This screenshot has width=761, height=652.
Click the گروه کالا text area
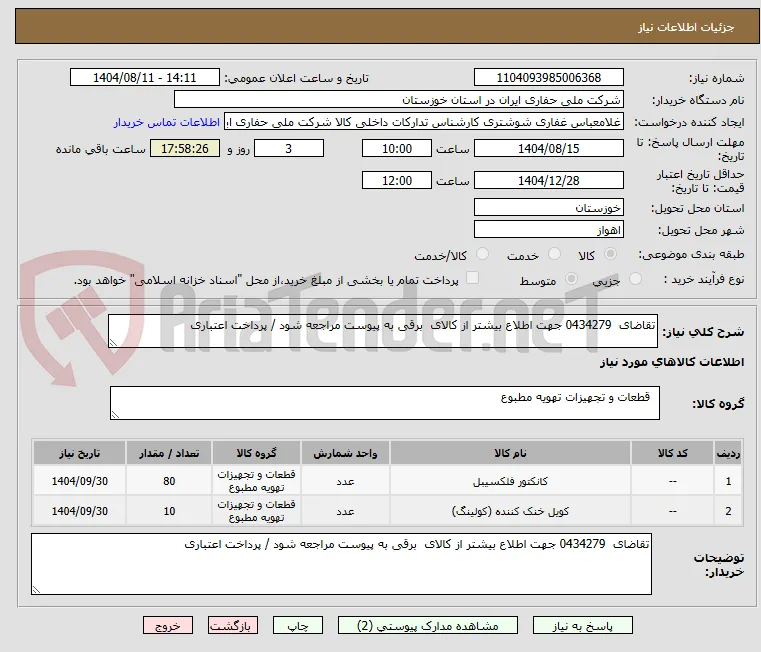click(x=384, y=403)
